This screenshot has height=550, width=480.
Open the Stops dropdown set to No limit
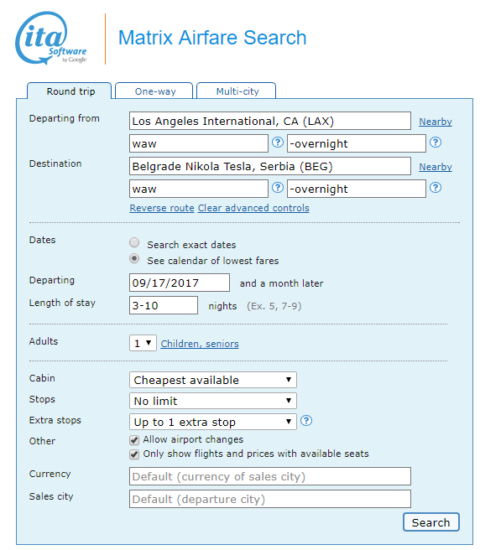pyautogui.click(x=213, y=401)
